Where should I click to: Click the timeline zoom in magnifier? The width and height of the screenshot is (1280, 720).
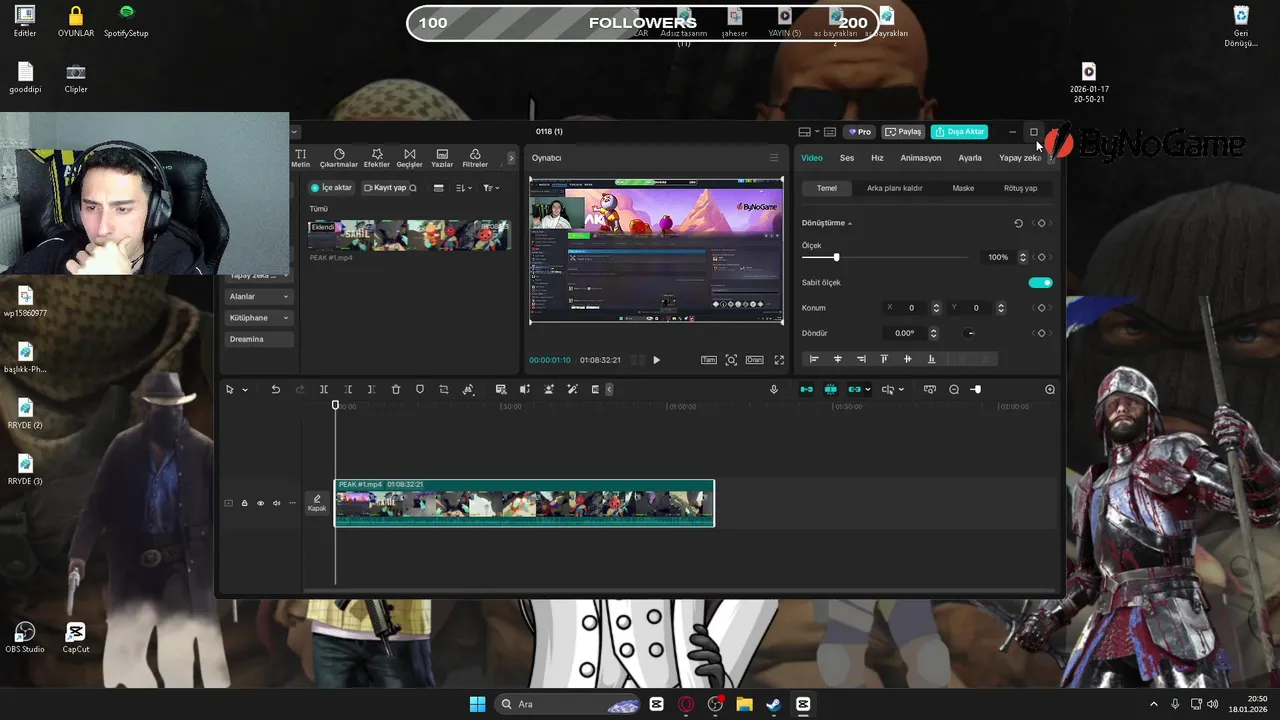tap(1050, 389)
